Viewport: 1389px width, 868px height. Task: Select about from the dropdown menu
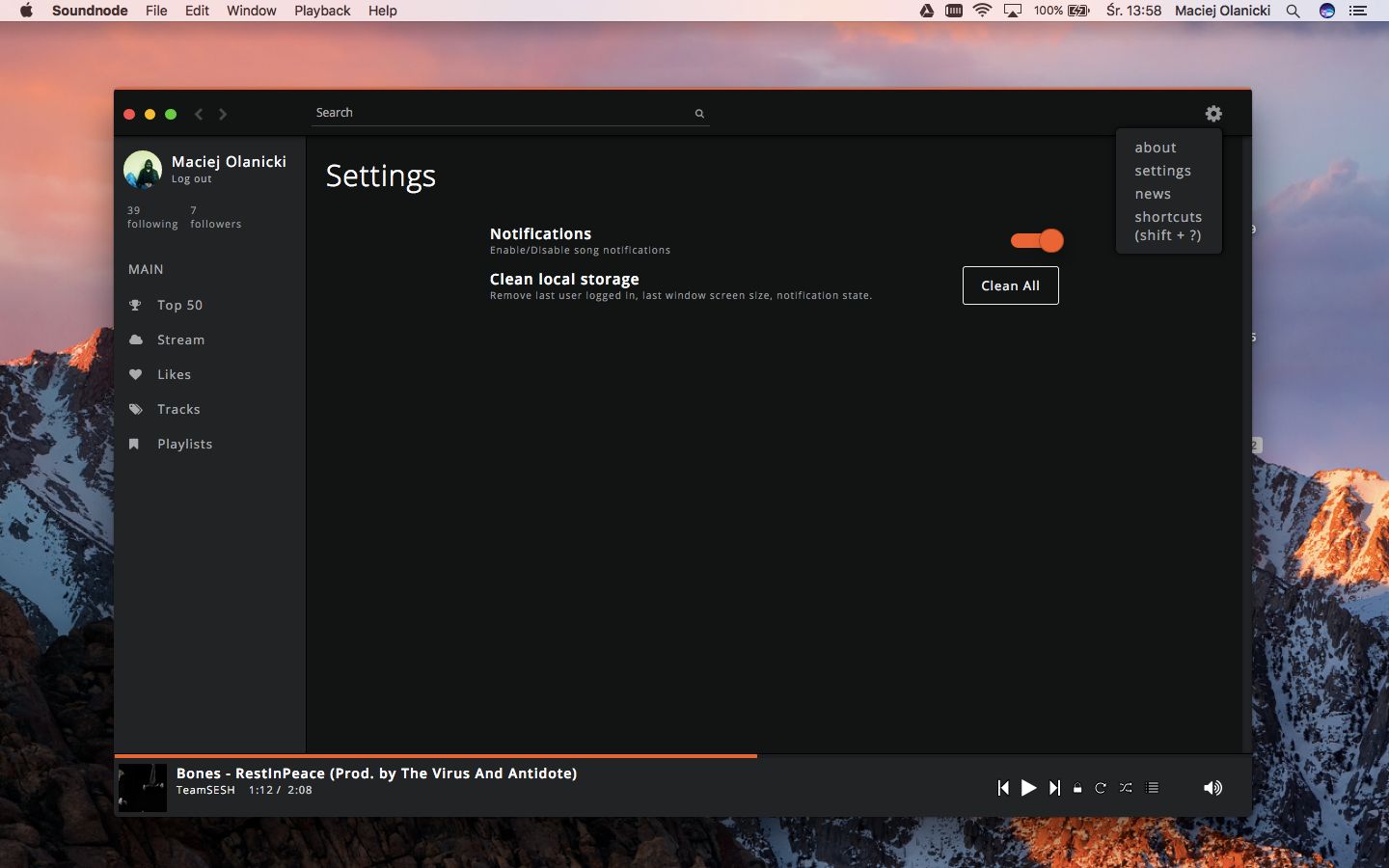click(x=1156, y=148)
